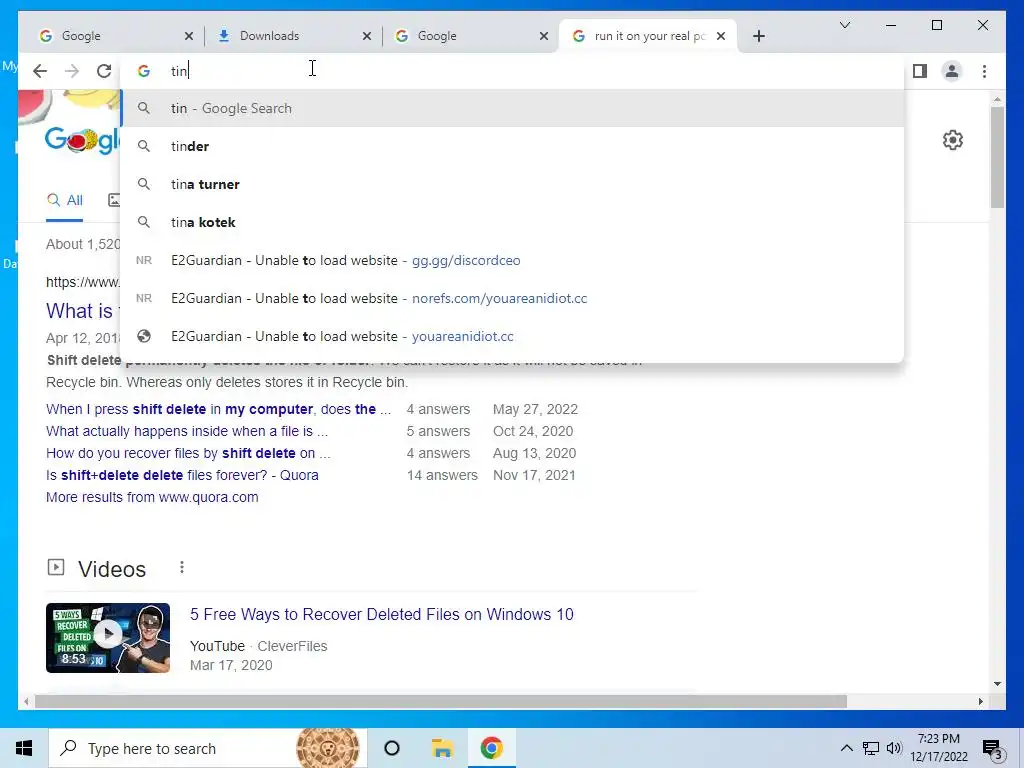Click the vertical scrollbar down arrow
The image size is (1024, 768).
(997, 684)
